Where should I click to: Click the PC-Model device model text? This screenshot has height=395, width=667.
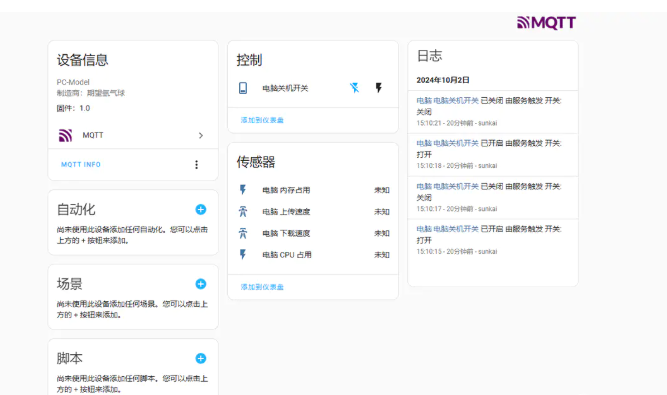tap(73, 82)
